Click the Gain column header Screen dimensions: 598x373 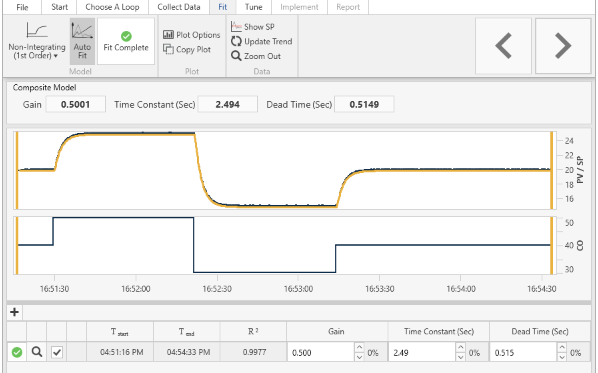[337, 331]
